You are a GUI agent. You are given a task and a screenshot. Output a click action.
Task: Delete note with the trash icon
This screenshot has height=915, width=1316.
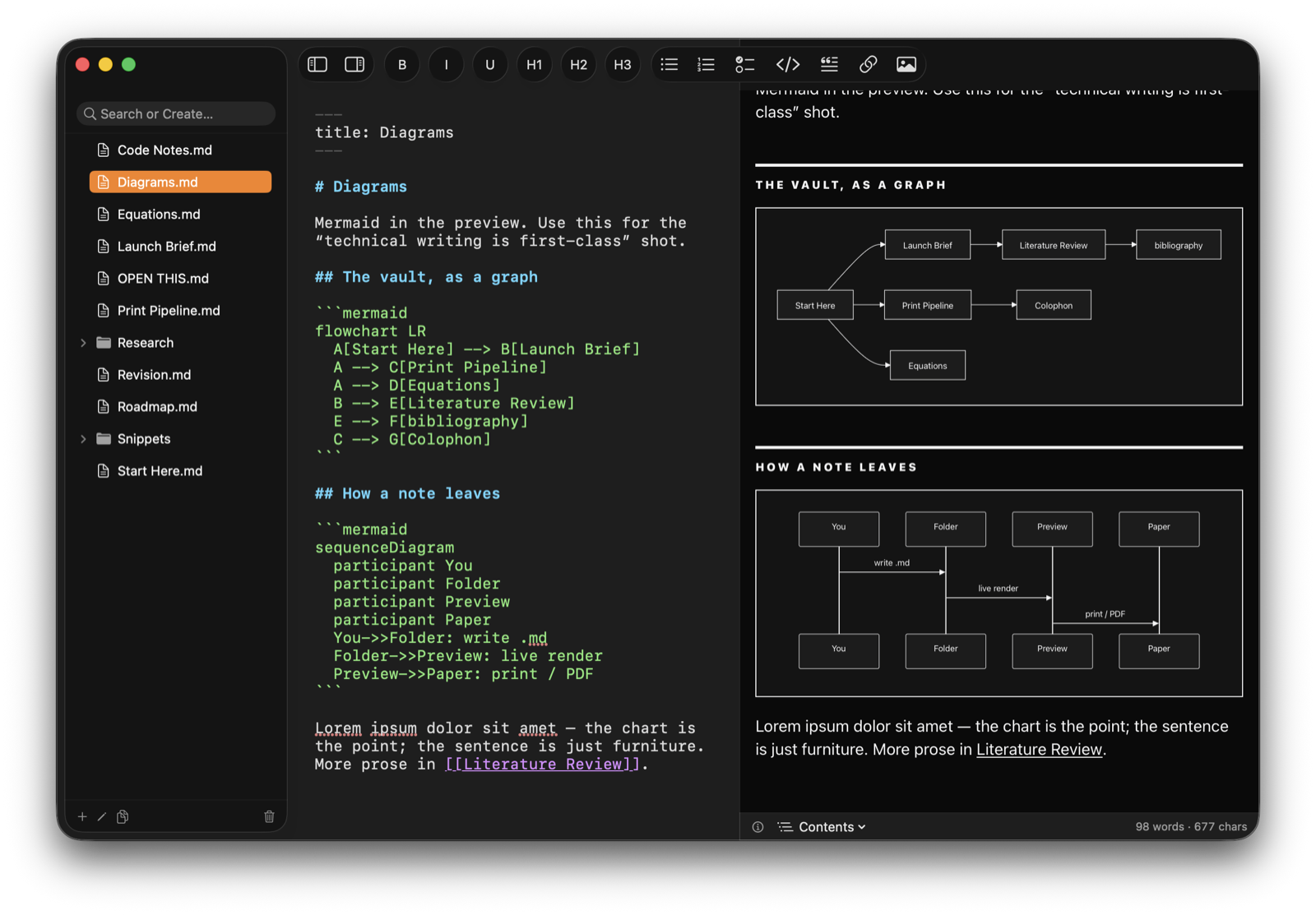269,816
